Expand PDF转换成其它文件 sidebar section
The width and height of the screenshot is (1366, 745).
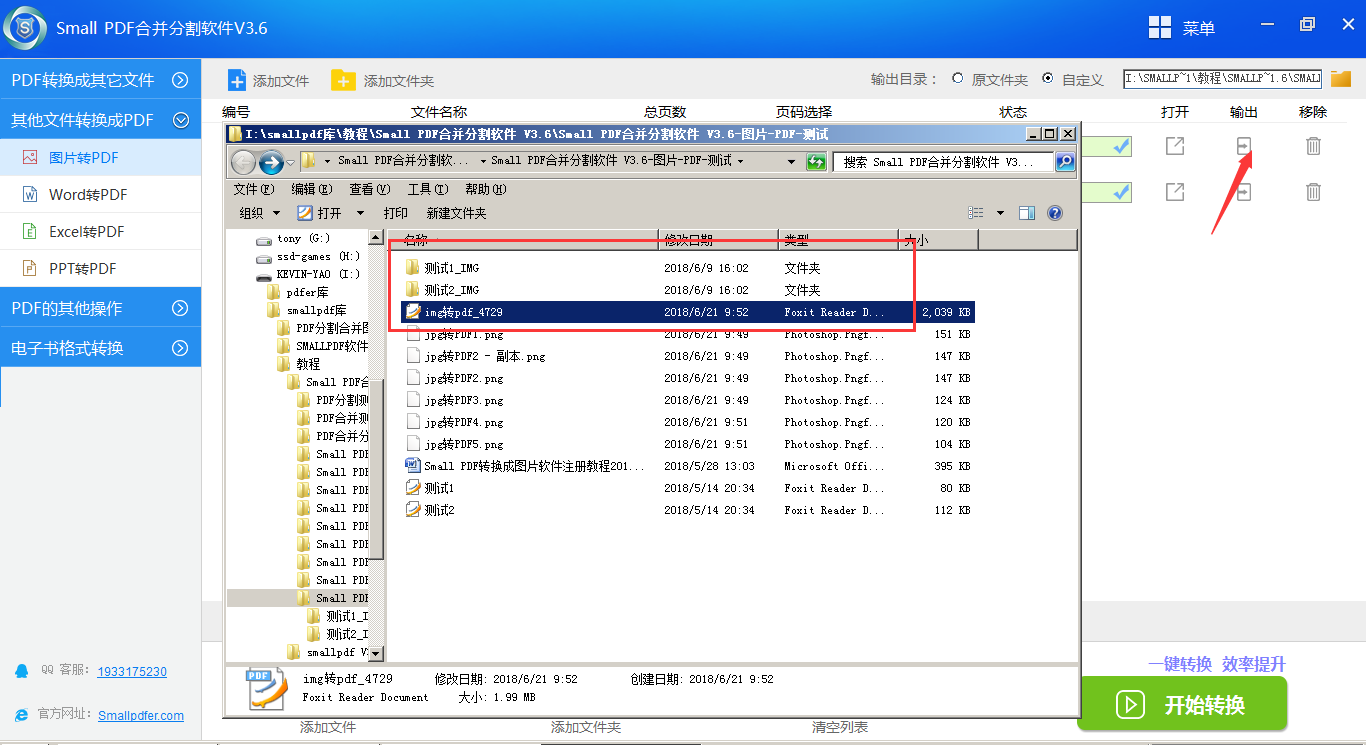[100, 80]
